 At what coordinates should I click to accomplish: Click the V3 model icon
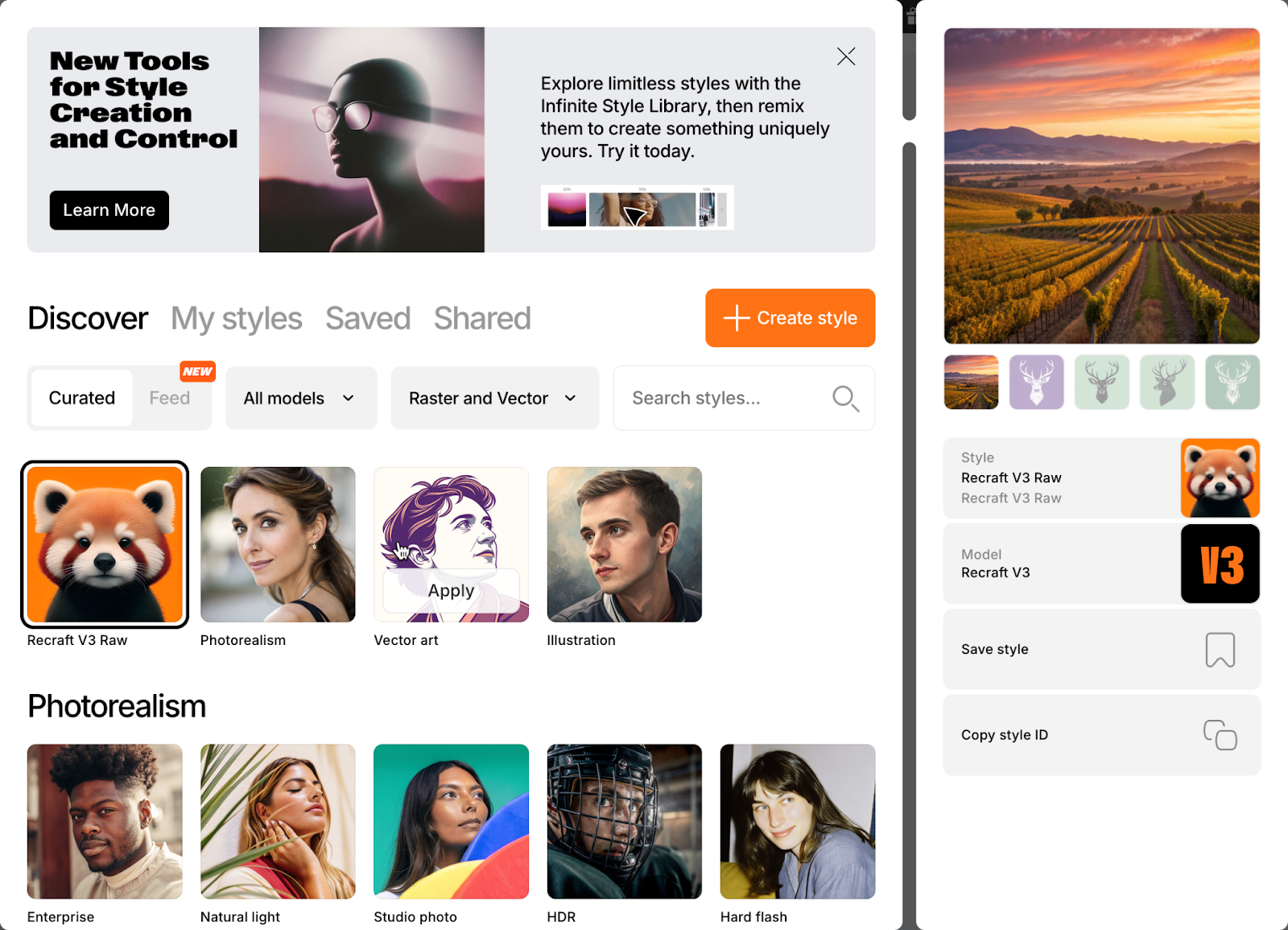[1220, 564]
